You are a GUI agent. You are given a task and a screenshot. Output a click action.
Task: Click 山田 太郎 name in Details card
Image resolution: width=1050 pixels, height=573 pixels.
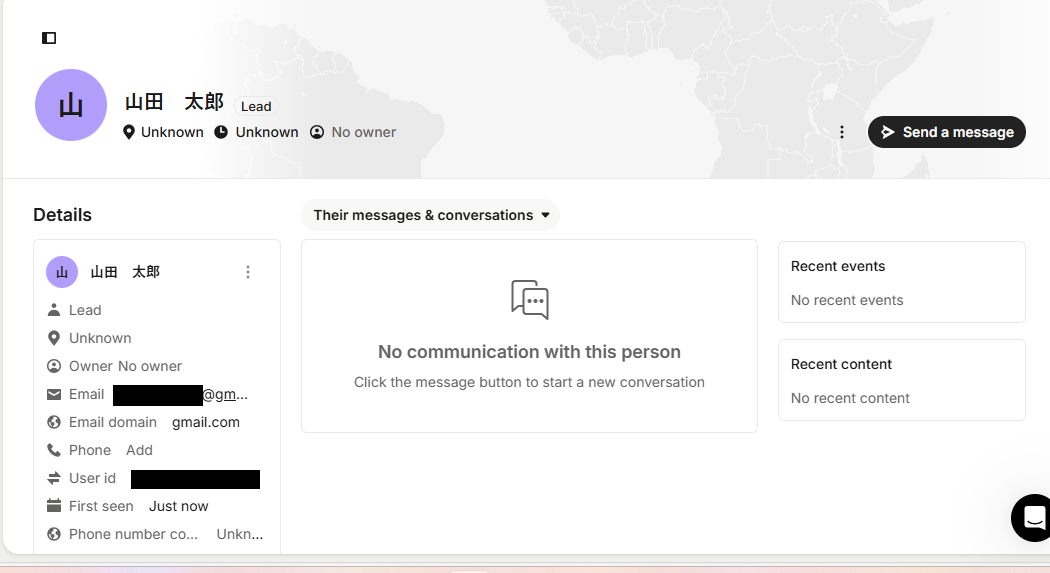pyautogui.click(x=125, y=272)
